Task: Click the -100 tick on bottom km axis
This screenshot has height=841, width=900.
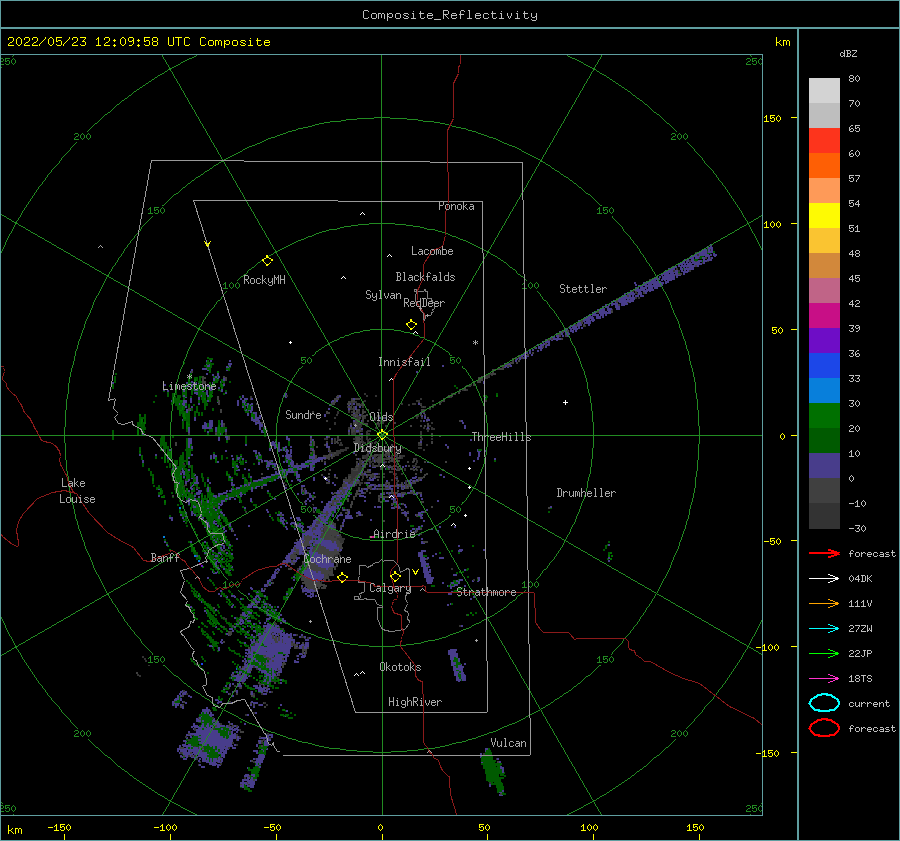Action: point(165,827)
